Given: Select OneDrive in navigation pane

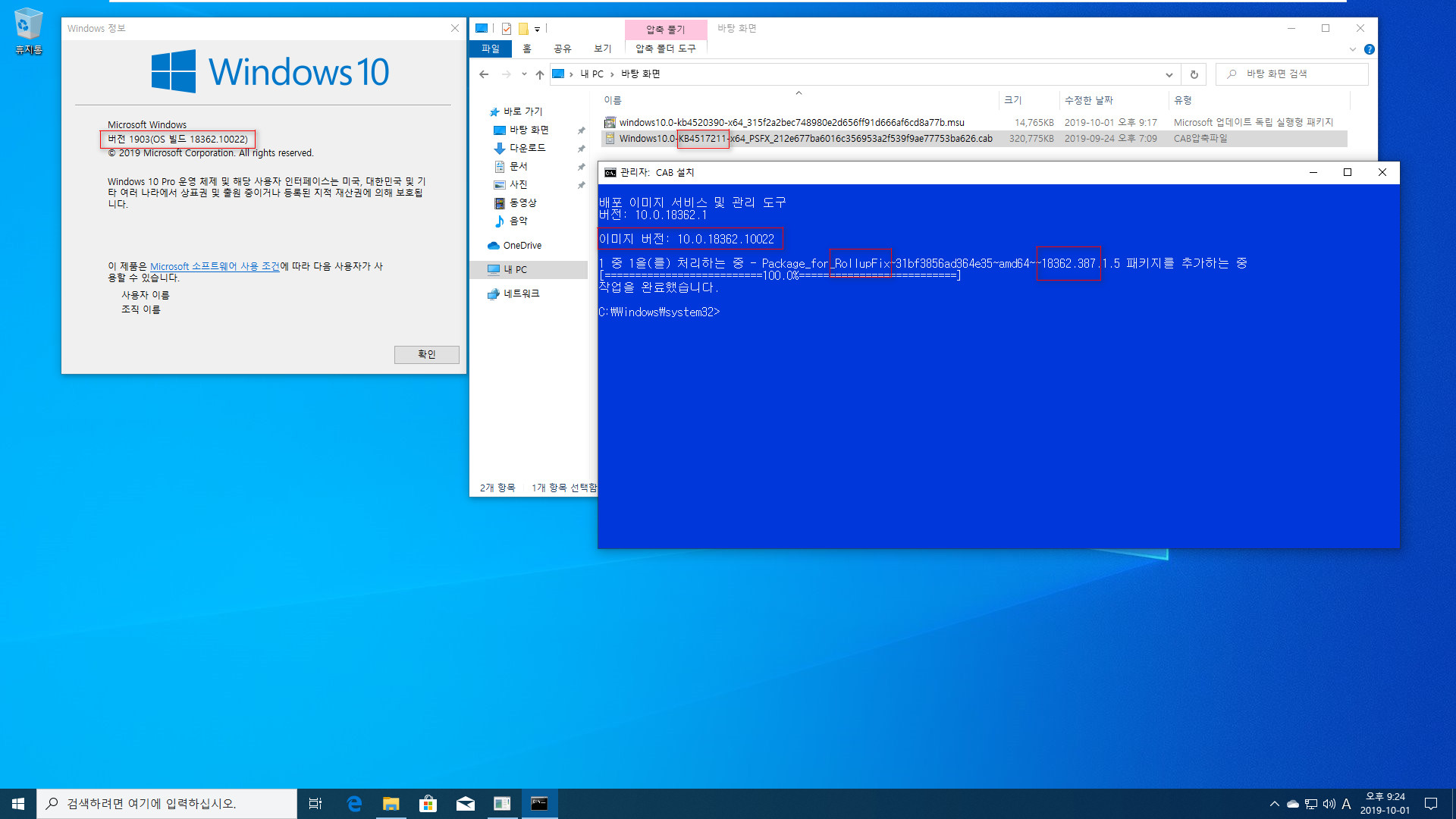Looking at the screenshot, I should tap(522, 246).
